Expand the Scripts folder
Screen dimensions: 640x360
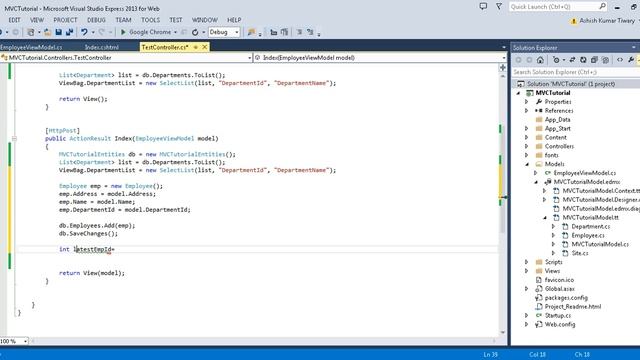527,262
